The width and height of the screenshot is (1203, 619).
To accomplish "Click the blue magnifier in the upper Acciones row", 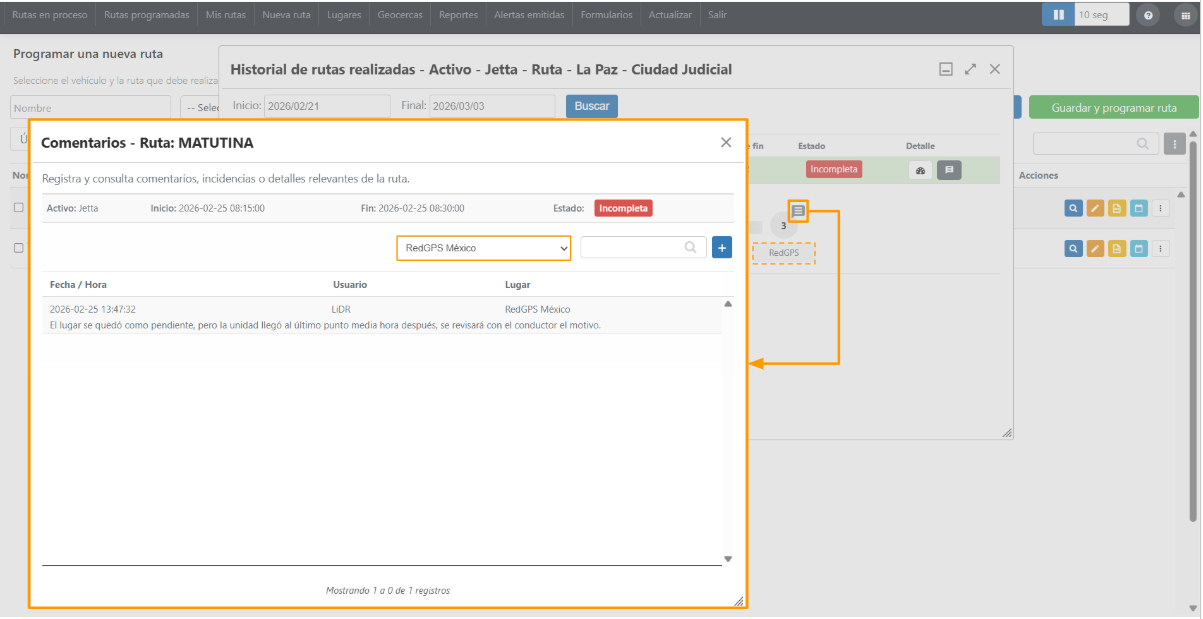I will (x=1073, y=208).
